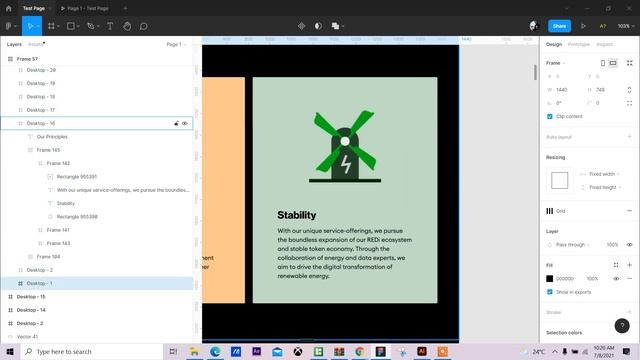Open the Frame type dropdown
The image size is (640, 360).
click(x=556, y=63)
